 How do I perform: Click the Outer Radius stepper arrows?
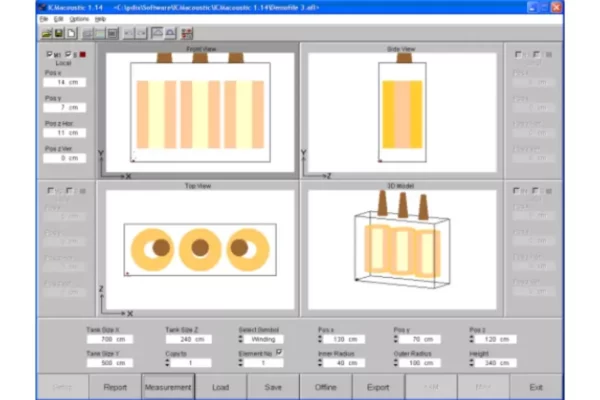396,363
